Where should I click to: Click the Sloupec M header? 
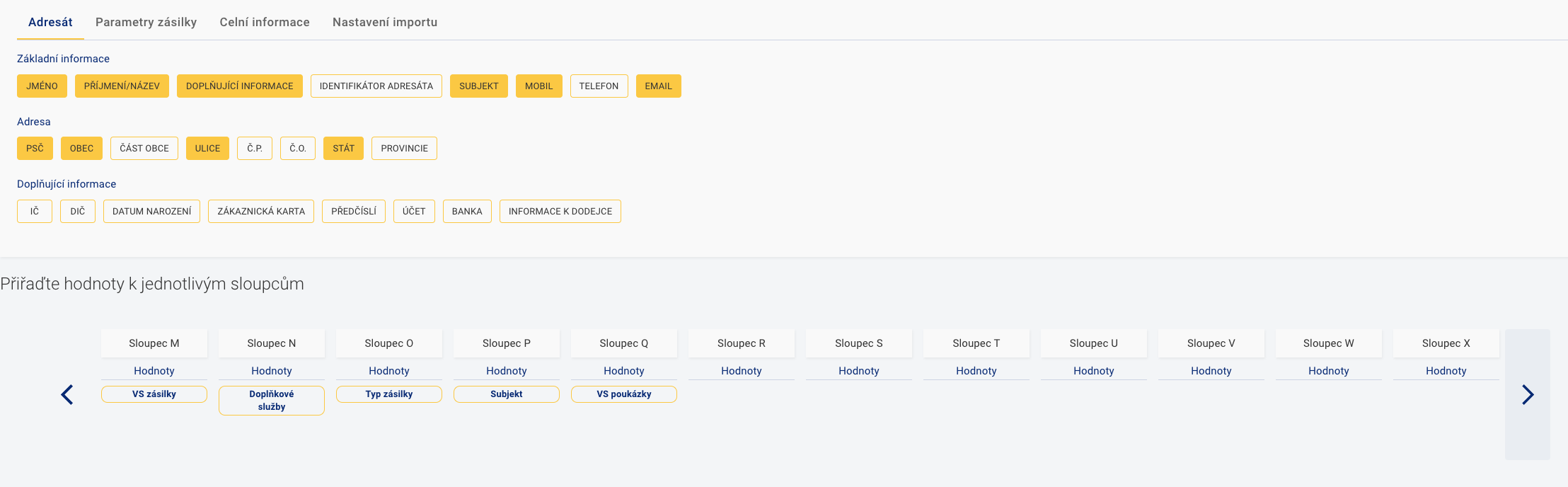pos(154,343)
